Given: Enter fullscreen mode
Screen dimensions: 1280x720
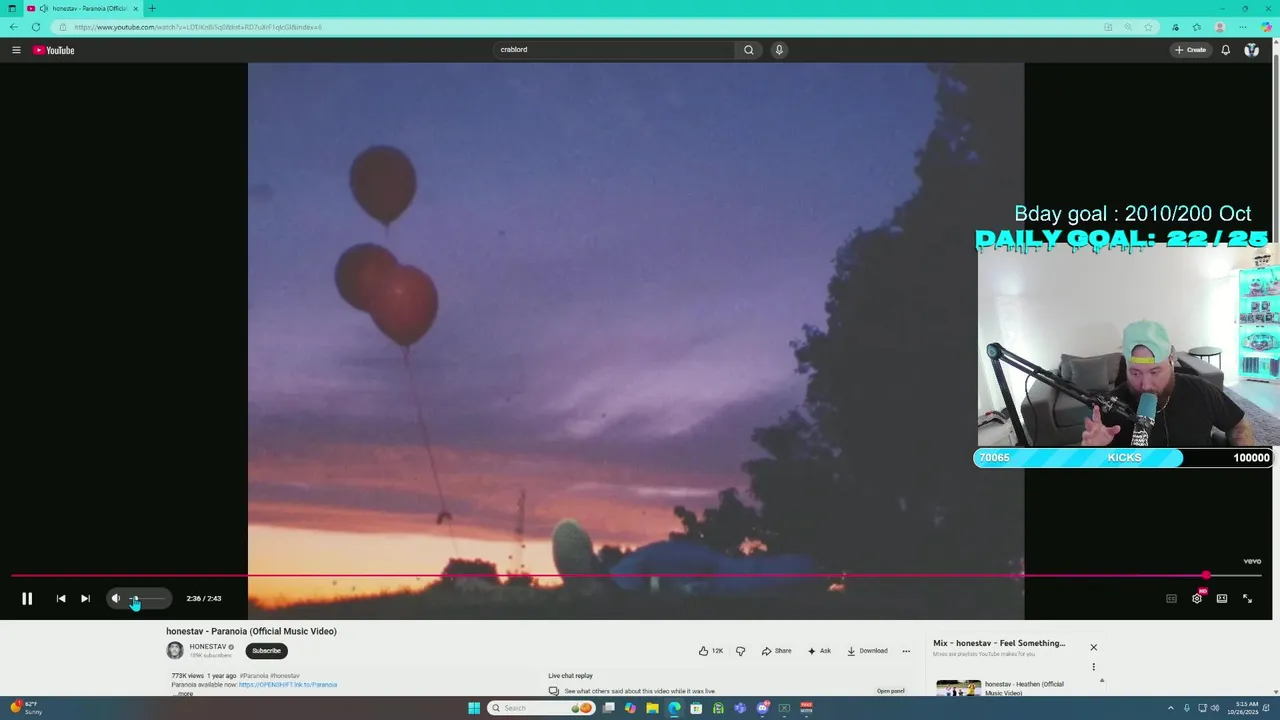Looking at the screenshot, I should coord(1247,598).
